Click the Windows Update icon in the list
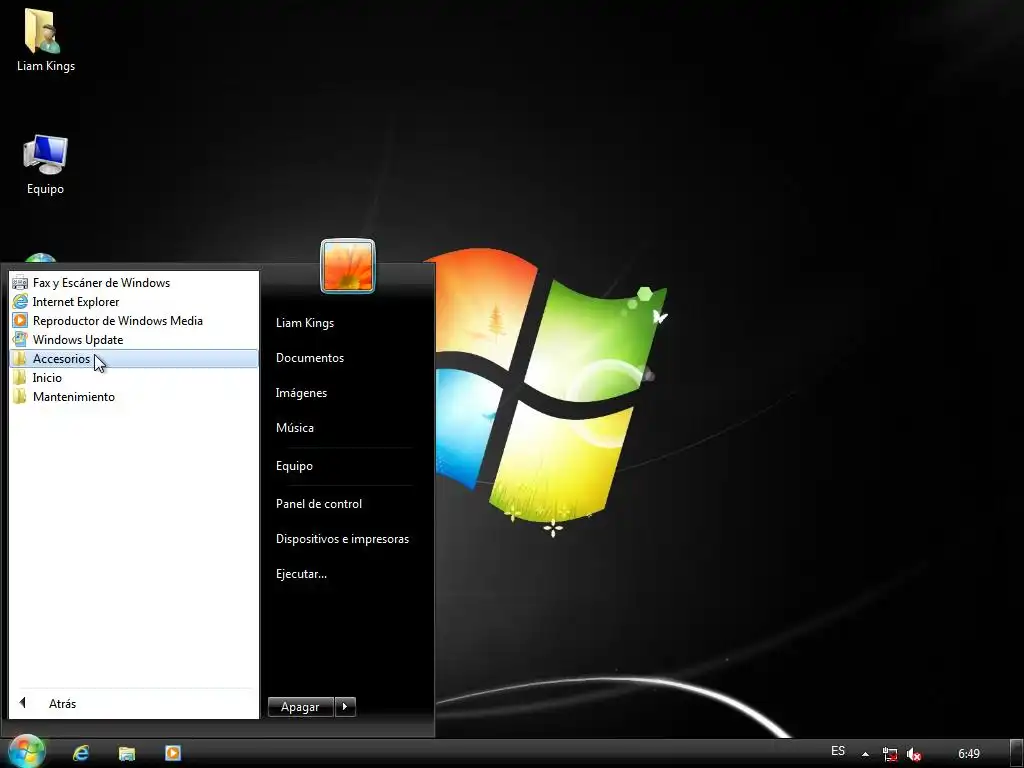Viewport: 1024px width, 768px height. [20, 340]
